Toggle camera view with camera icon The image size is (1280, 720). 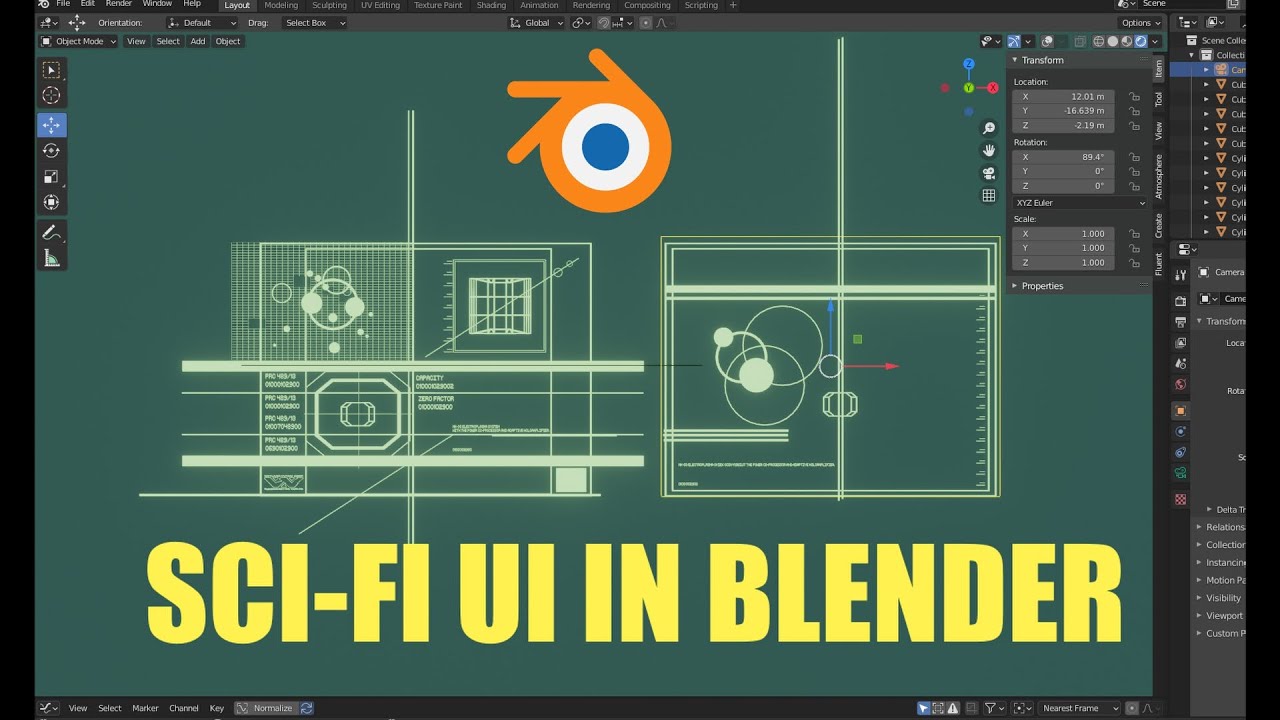[989, 173]
